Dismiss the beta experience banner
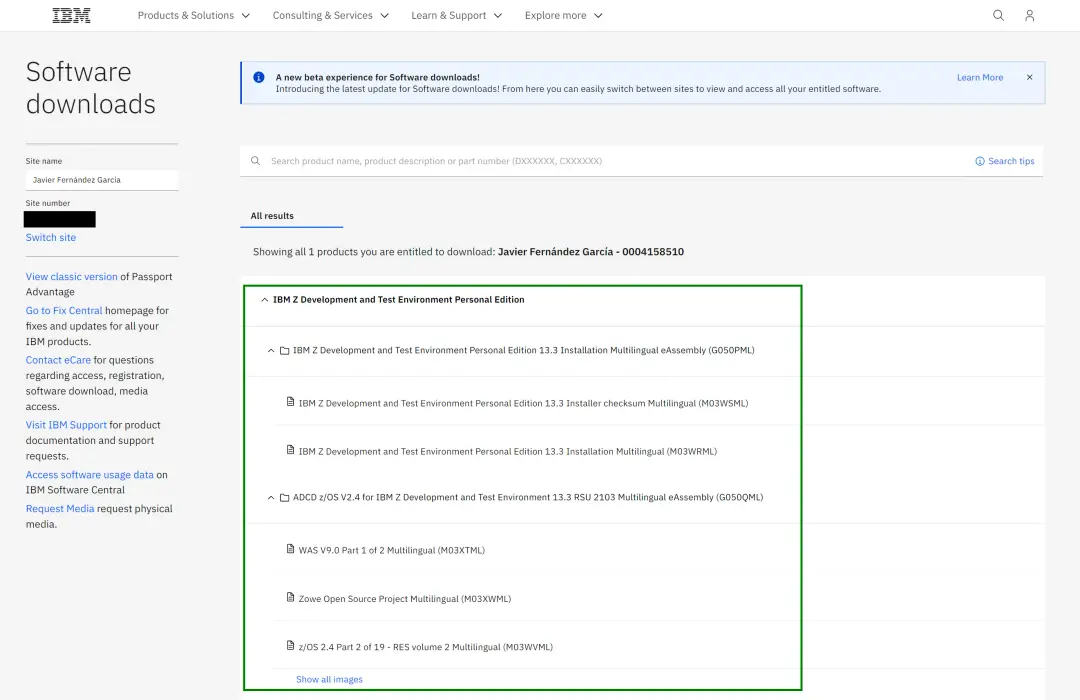This screenshot has height=700, width=1080. pos(1030,77)
